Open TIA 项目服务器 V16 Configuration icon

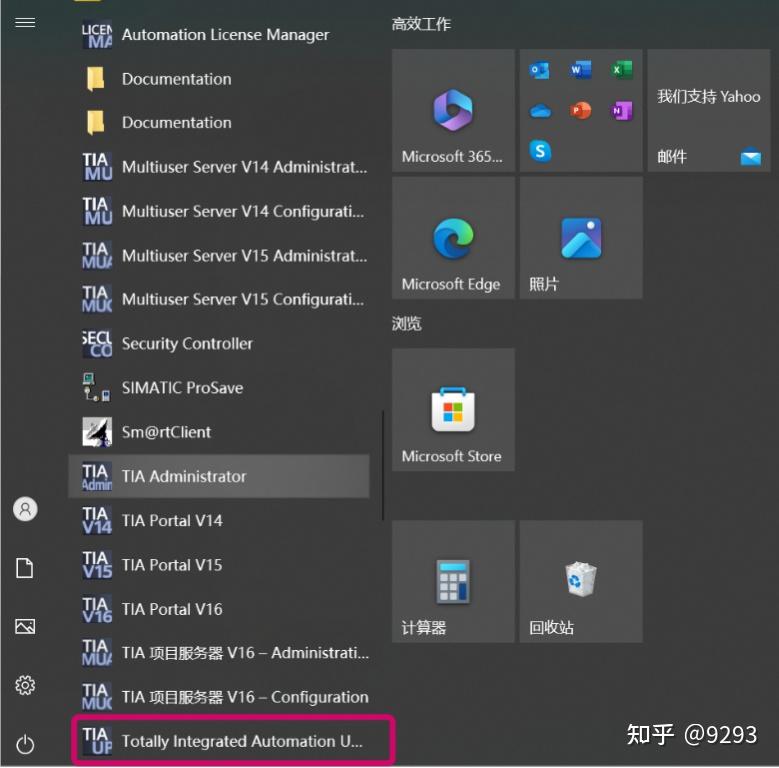[97, 696]
